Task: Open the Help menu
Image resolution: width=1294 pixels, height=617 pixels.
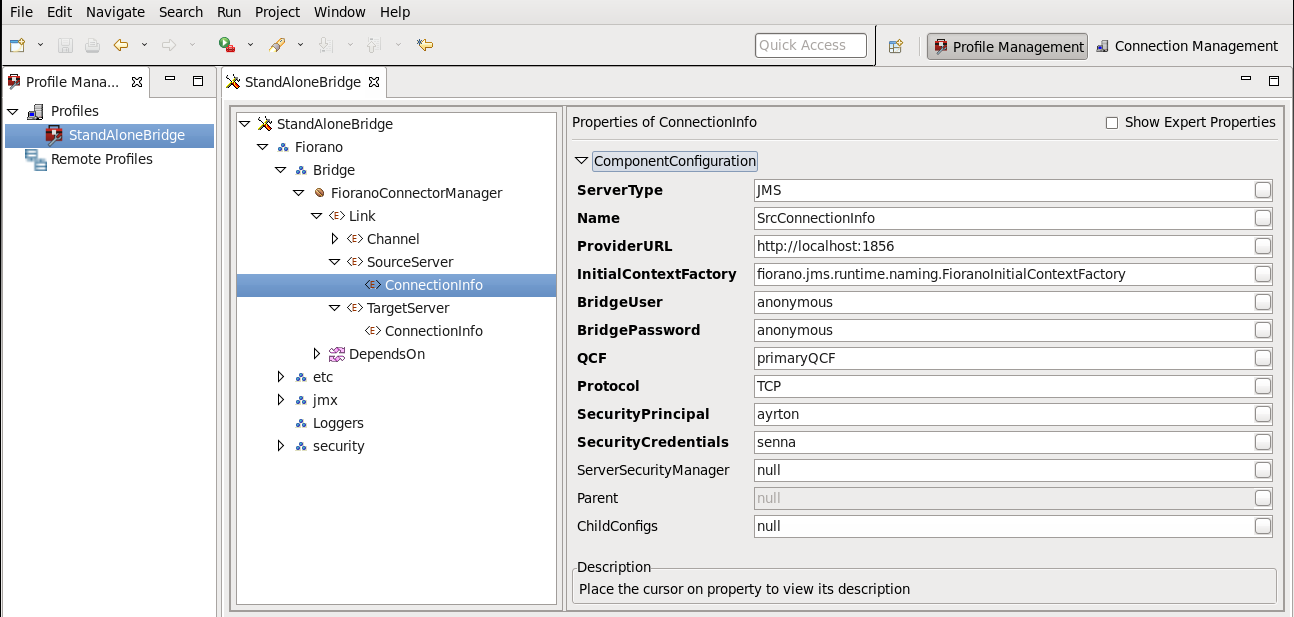Action: pyautogui.click(x=395, y=12)
